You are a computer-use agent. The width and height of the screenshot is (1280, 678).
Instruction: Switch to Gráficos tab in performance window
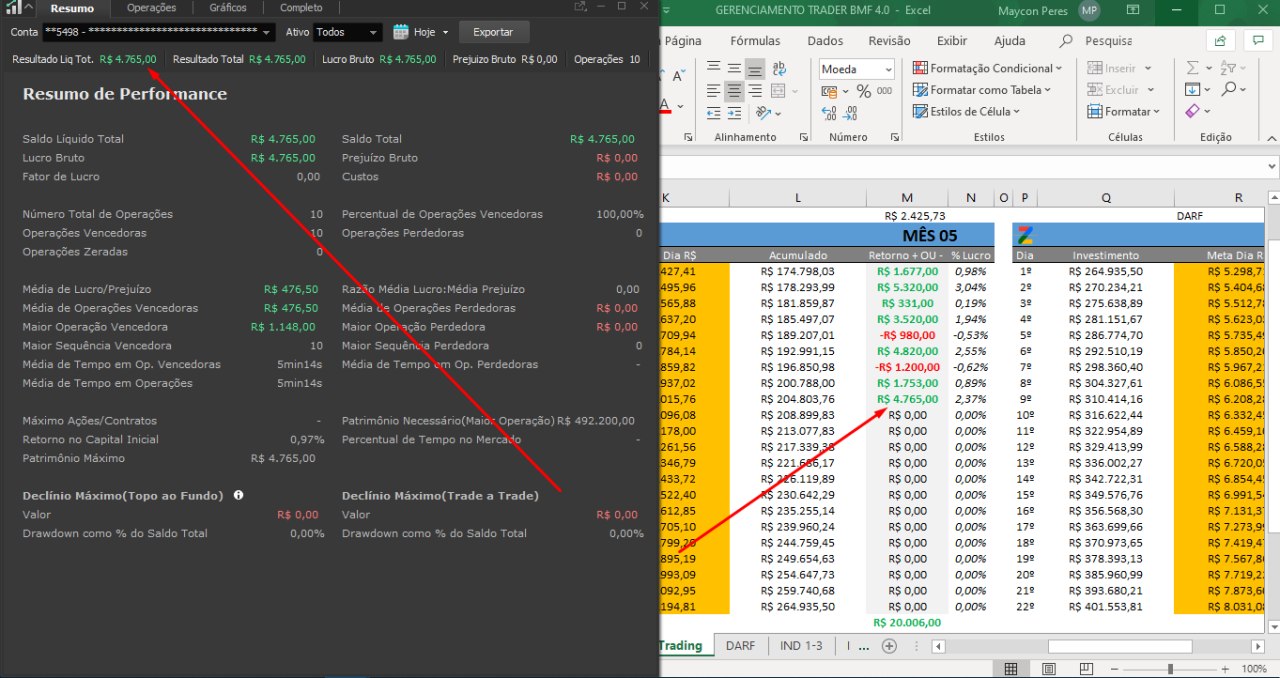(228, 8)
